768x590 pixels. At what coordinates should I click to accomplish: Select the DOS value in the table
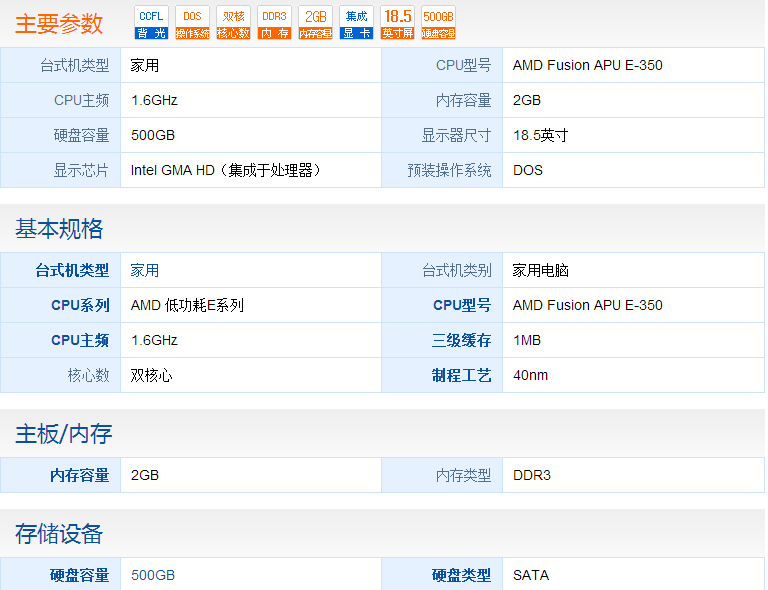[528, 170]
